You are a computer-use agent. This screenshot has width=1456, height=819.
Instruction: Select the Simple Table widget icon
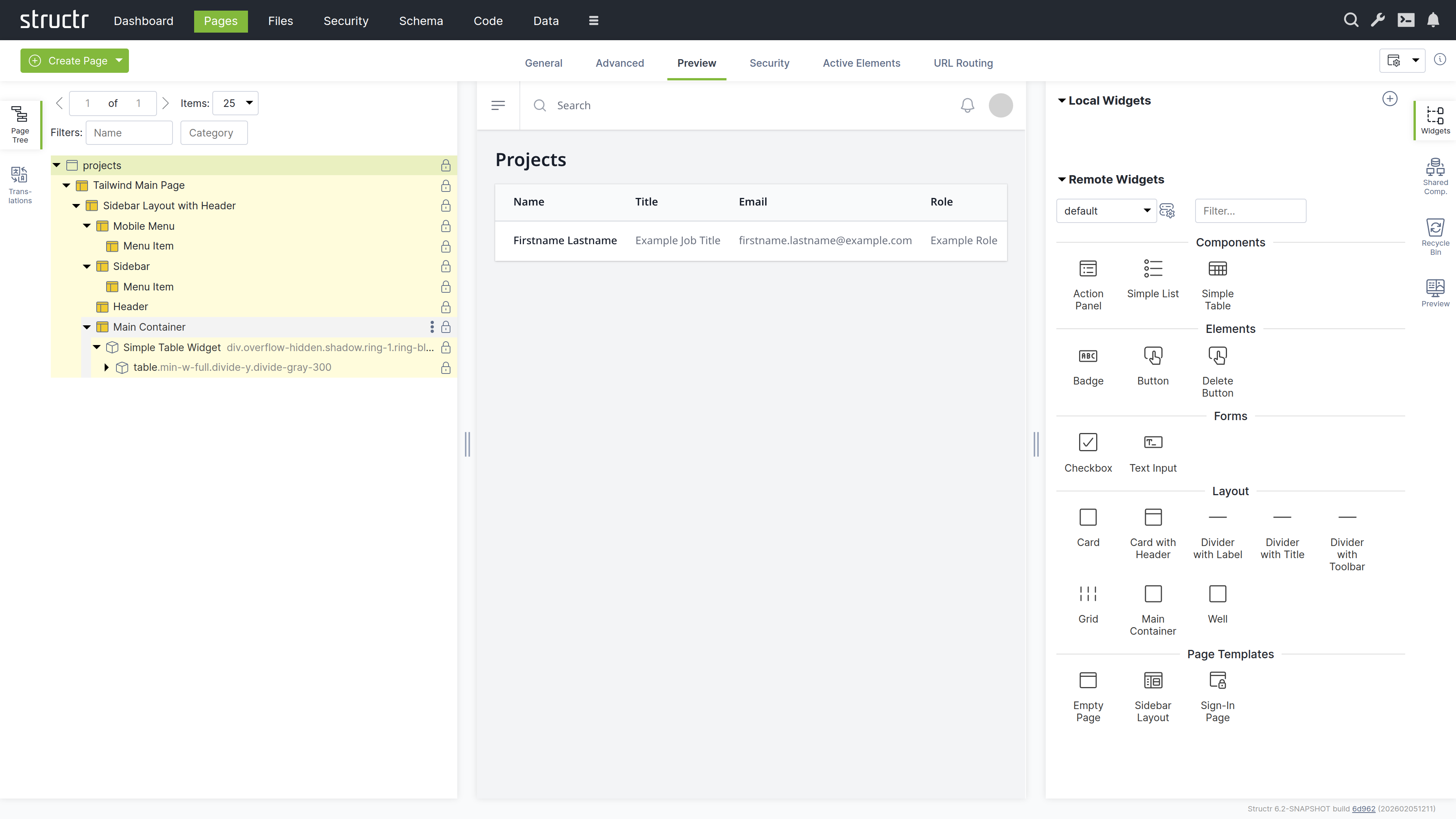(x=1217, y=269)
